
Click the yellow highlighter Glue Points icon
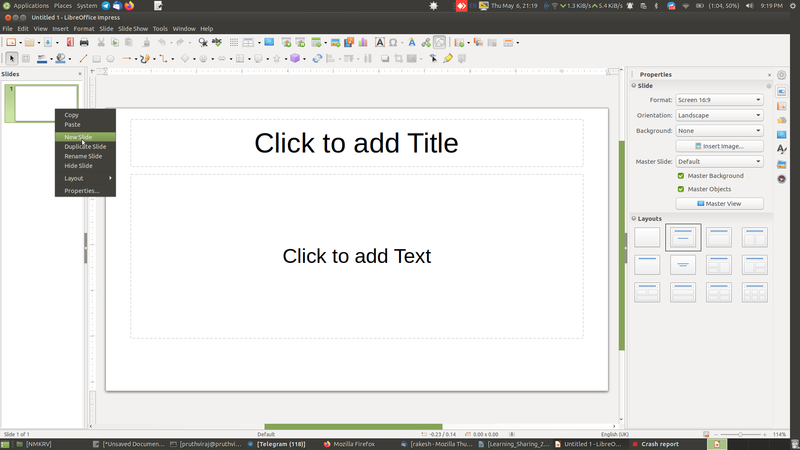coord(448,59)
